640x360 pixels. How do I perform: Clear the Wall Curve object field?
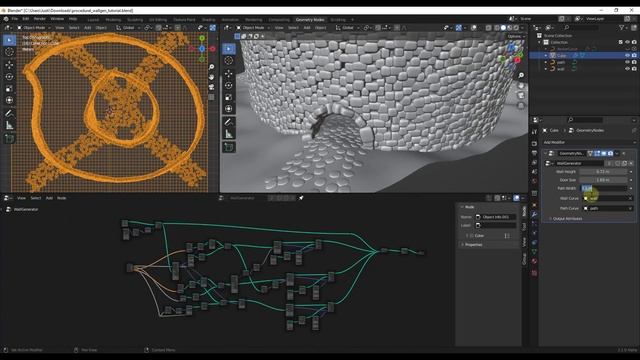pyautogui.click(x=630, y=198)
